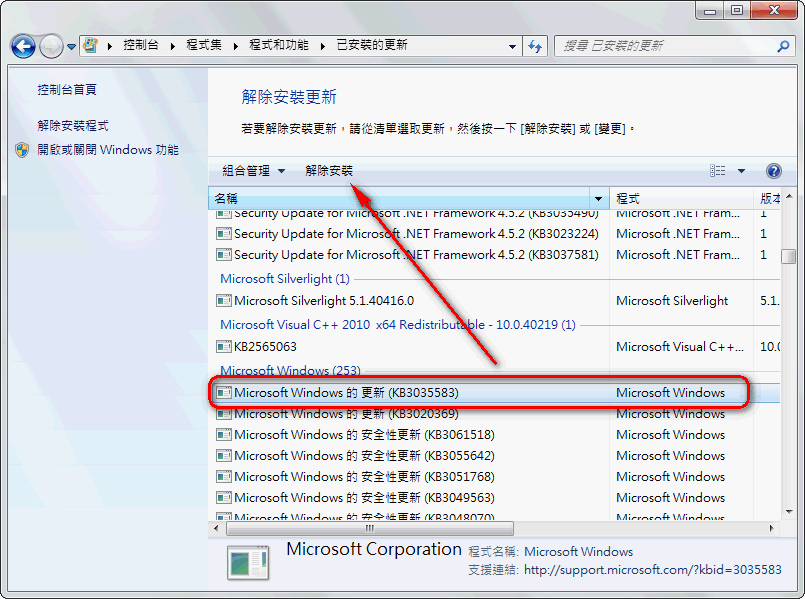Open the 解除安裝程式 link

tap(73, 125)
